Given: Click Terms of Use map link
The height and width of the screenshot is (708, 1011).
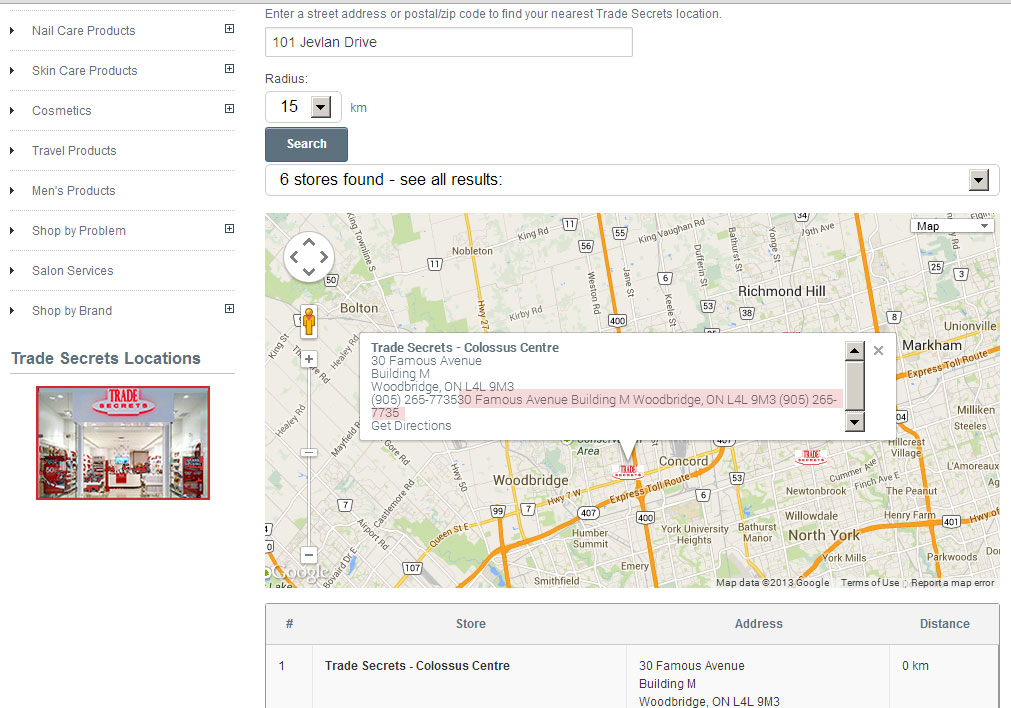Looking at the screenshot, I should click(x=870, y=583).
